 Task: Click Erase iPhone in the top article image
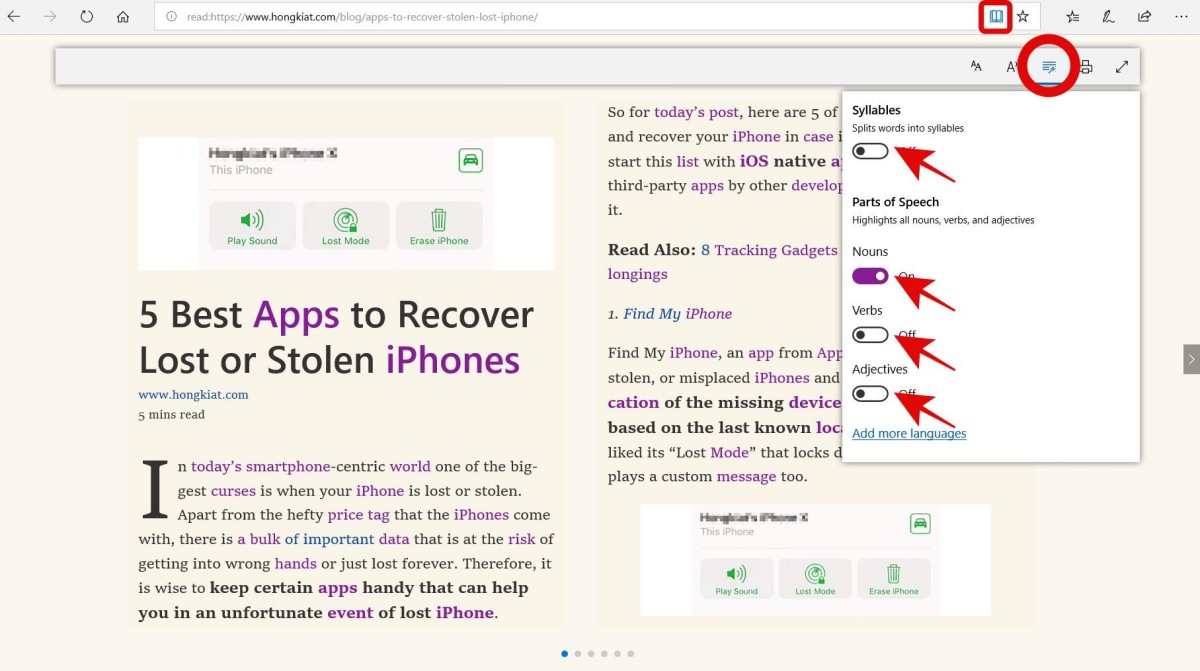tap(439, 226)
